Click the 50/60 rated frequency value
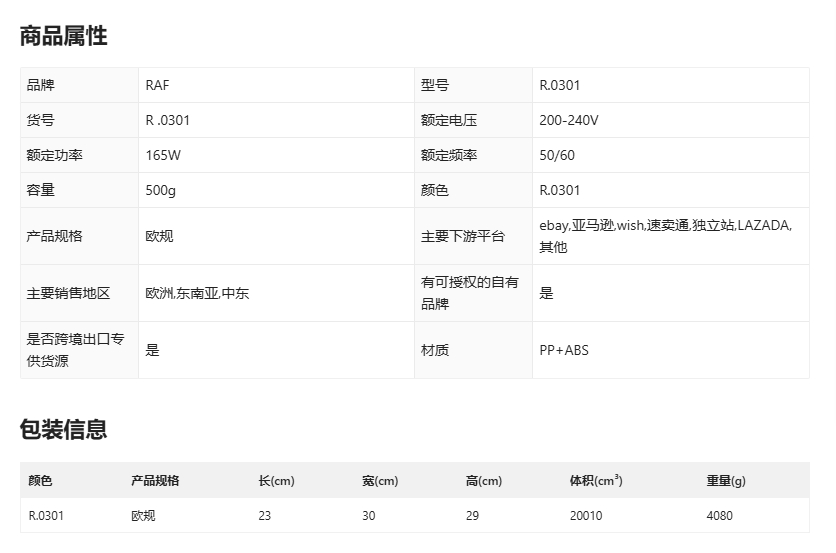 click(x=557, y=155)
